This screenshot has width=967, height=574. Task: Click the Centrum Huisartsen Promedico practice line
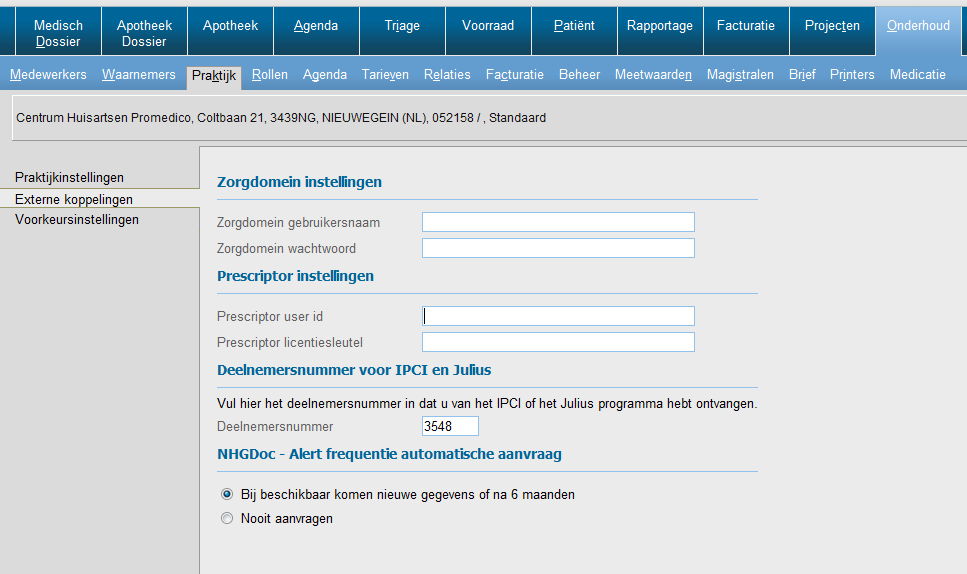281,118
